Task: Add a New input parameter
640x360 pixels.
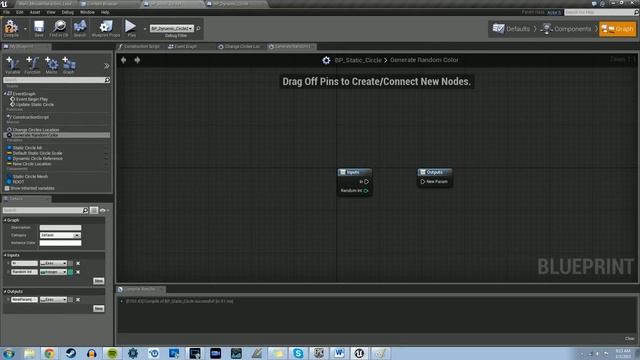Action: 98,281
